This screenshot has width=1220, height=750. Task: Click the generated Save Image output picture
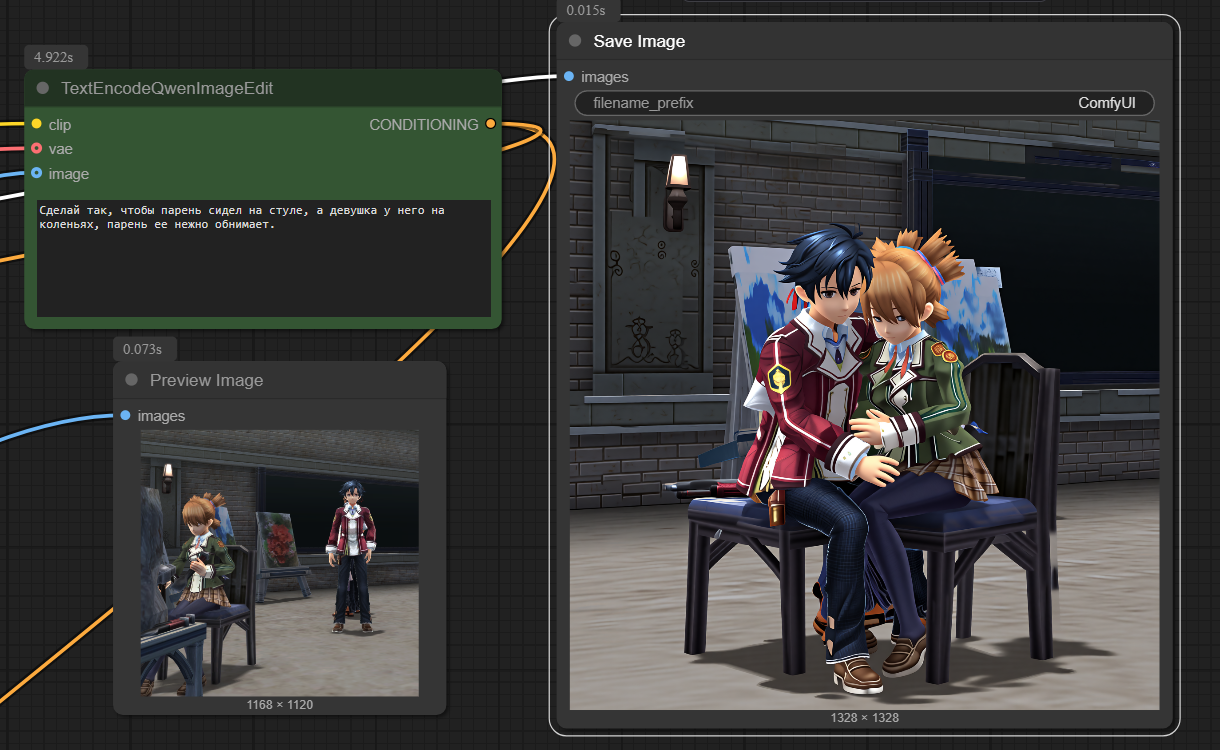[x=864, y=415]
